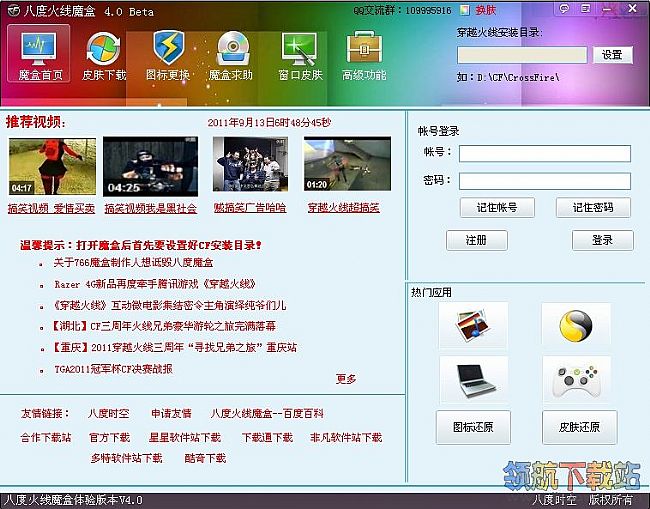Viewport: 650px width, 509px height.
Task: Open the Razer 4G新品 news item
Action: (155, 284)
